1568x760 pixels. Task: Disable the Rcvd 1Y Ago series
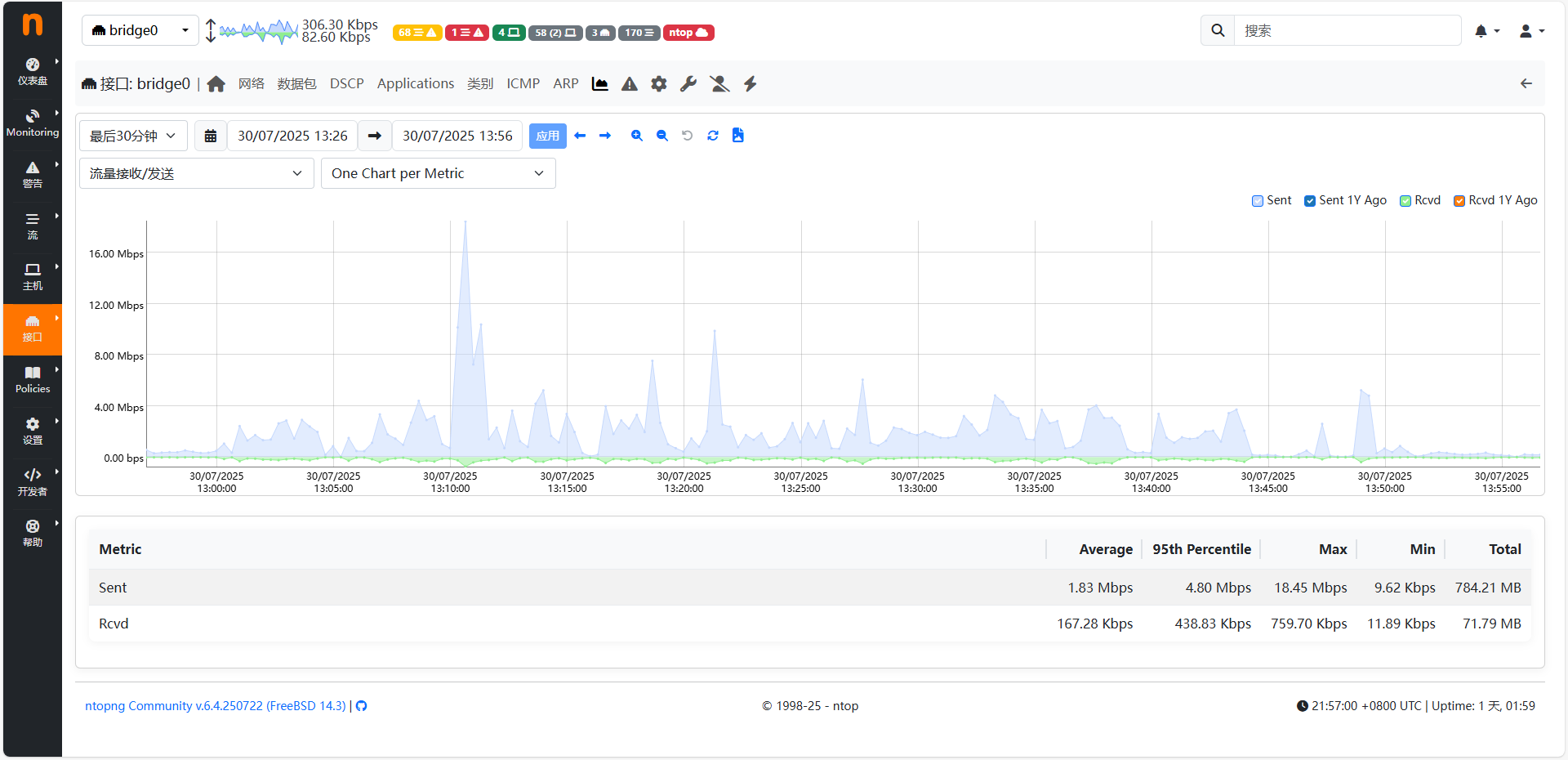pos(1459,201)
